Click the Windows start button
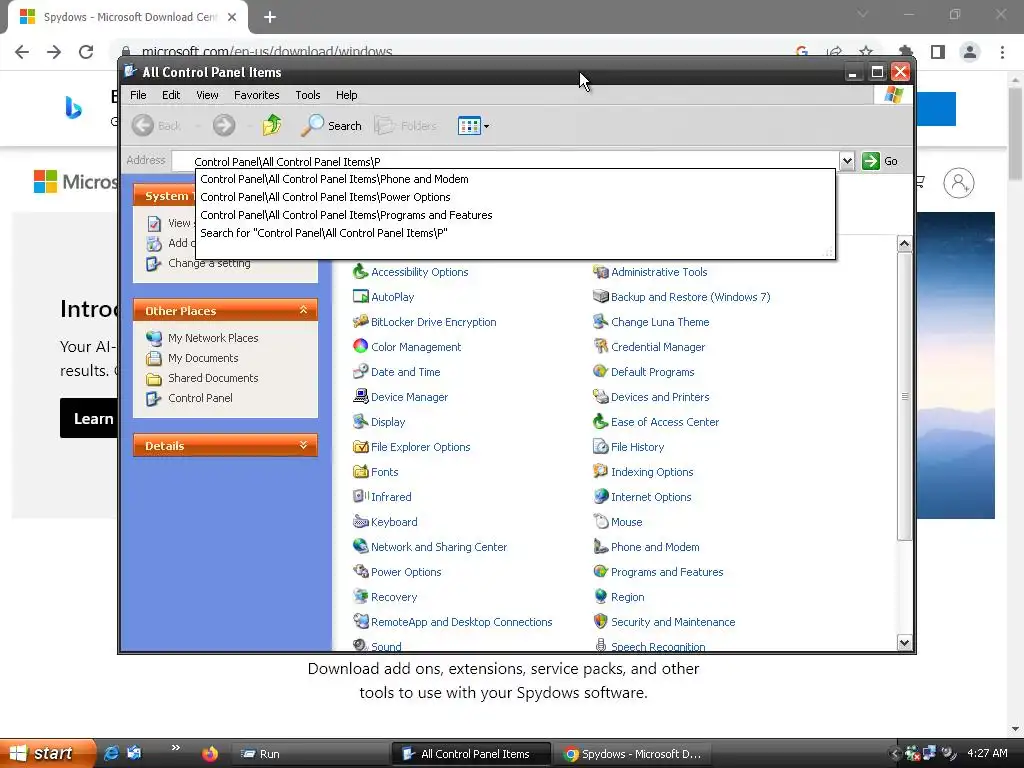 (47, 753)
